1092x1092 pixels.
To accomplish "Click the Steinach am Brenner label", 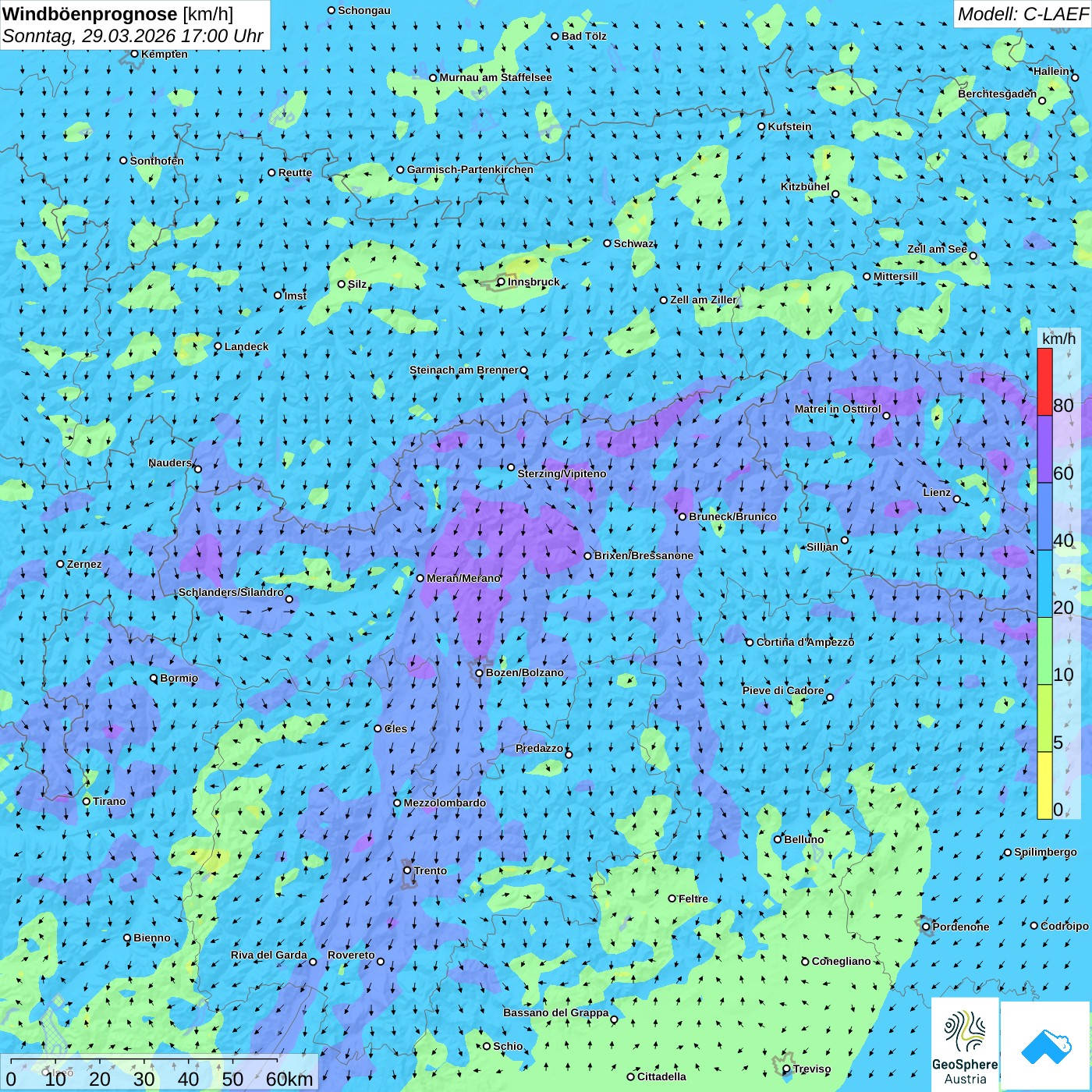I will (x=463, y=370).
